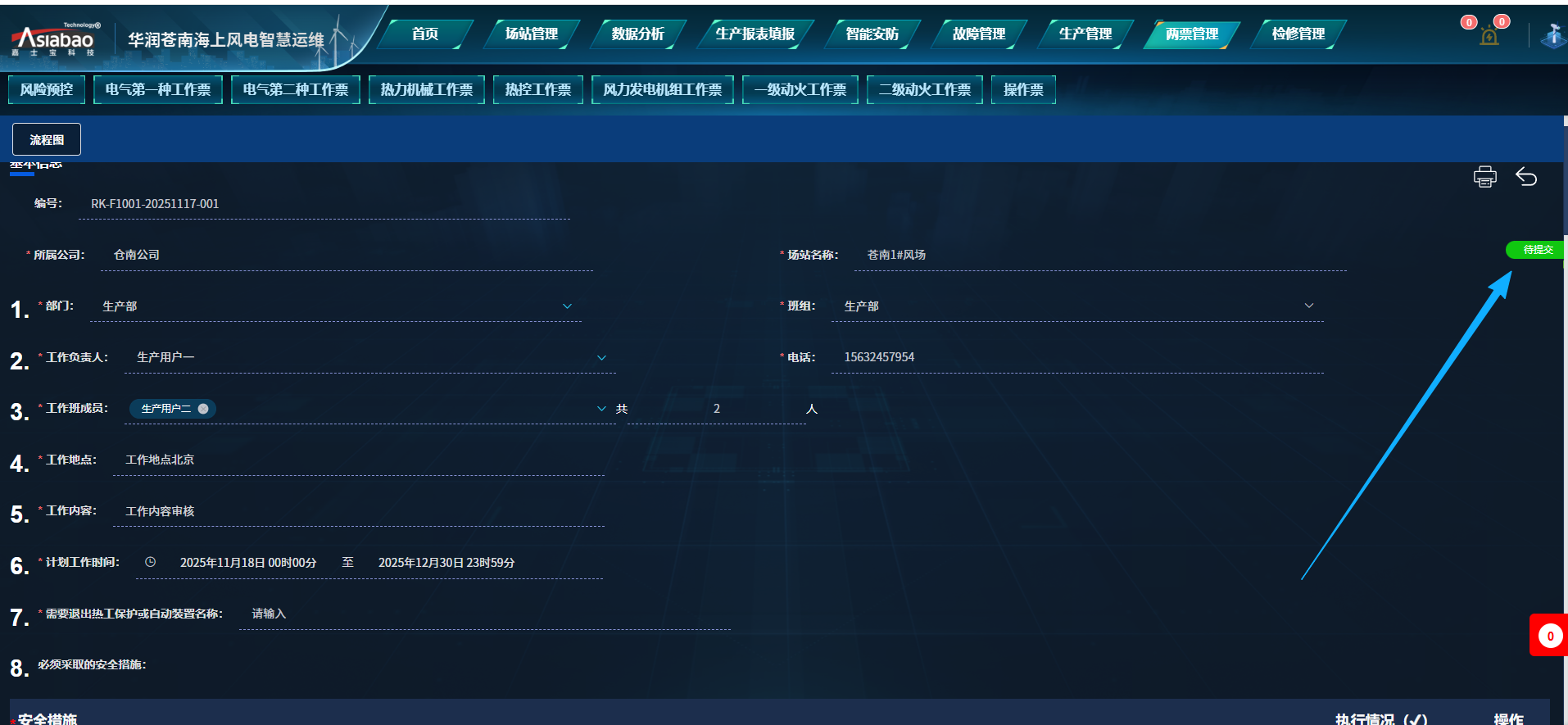Click the red floating badge showing 0

pyautogui.click(x=1549, y=636)
